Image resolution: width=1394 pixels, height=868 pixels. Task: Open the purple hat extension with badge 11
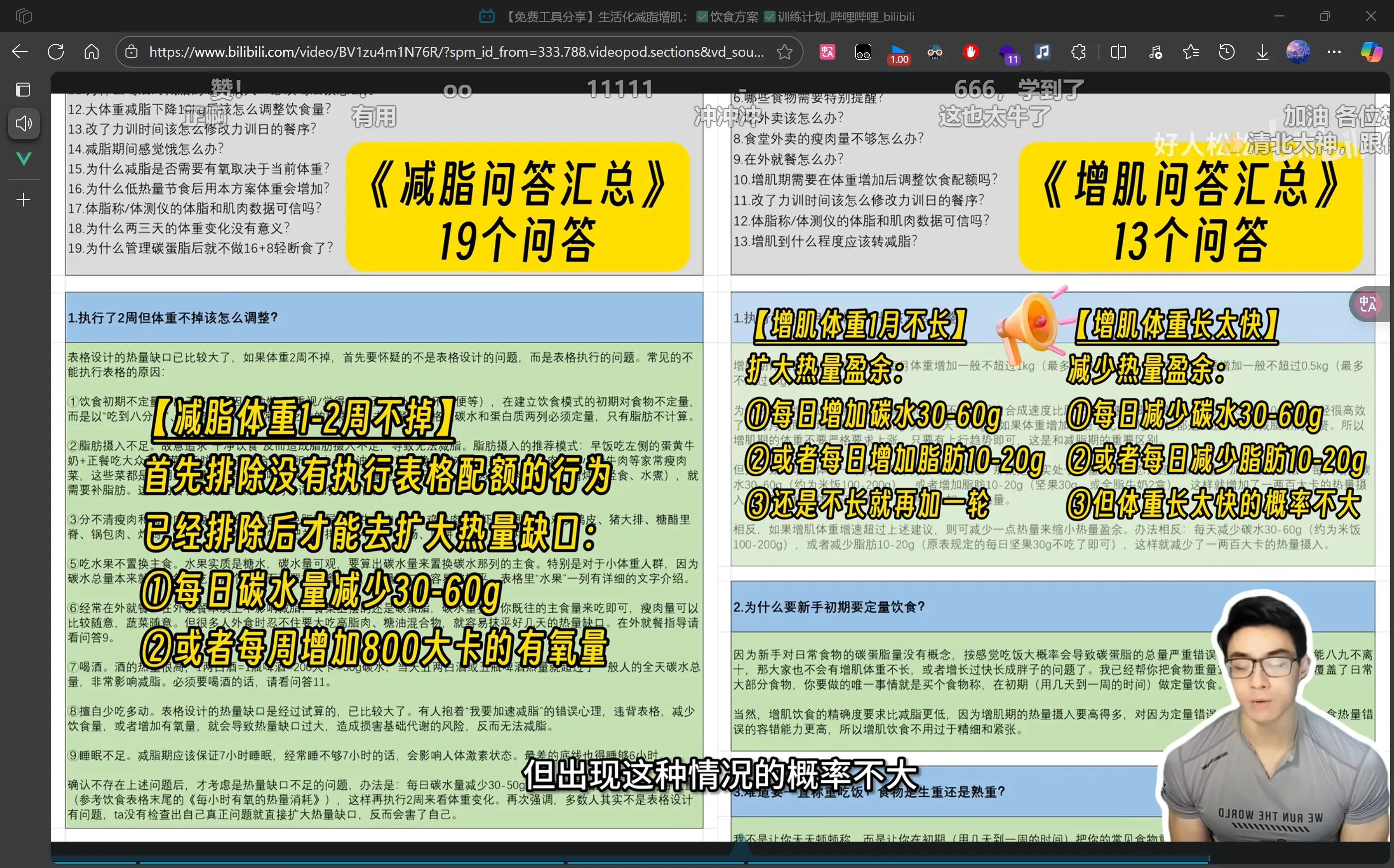[1008, 53]
